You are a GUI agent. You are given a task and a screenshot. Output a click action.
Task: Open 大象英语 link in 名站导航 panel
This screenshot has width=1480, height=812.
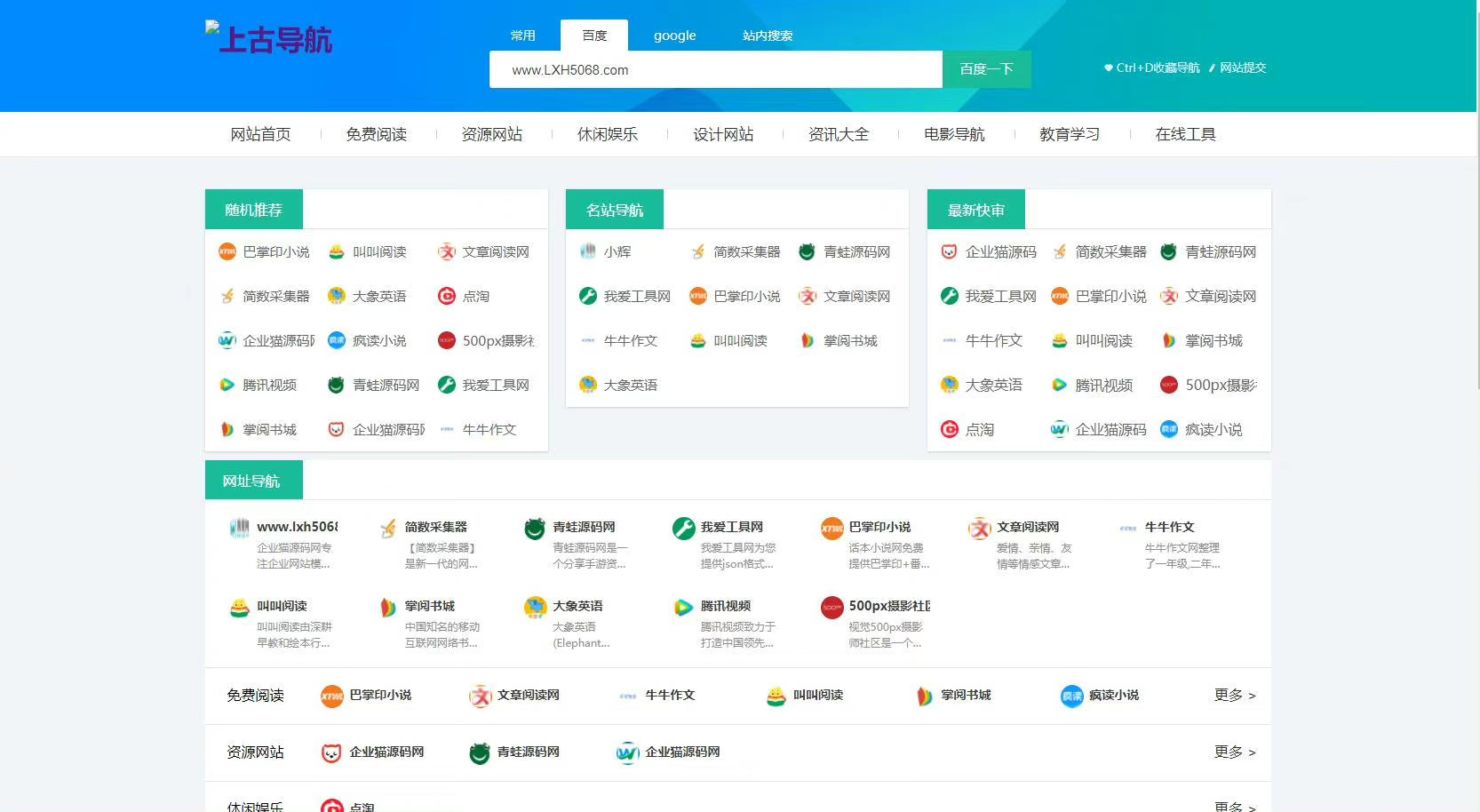(x=631, y=385)
